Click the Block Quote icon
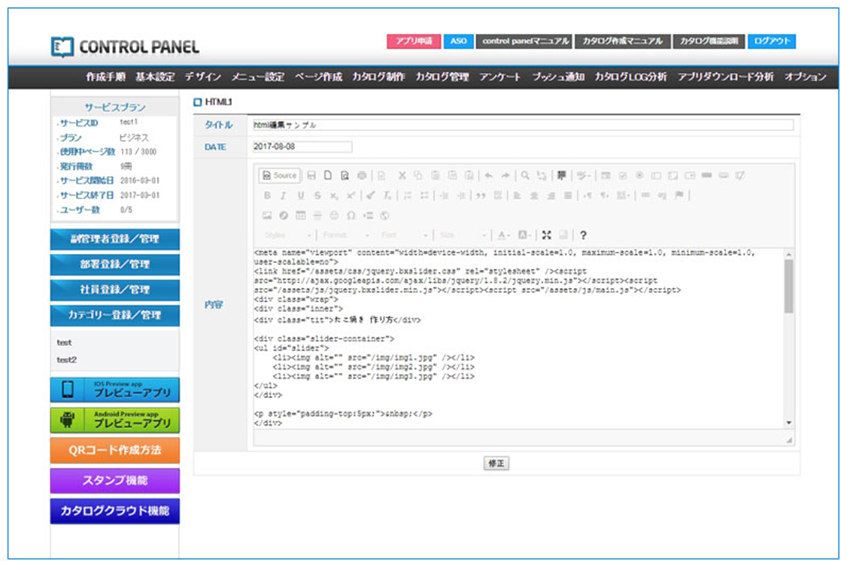Image resolution: width=850 pixels, height=570 pixels. click(481, 195)
